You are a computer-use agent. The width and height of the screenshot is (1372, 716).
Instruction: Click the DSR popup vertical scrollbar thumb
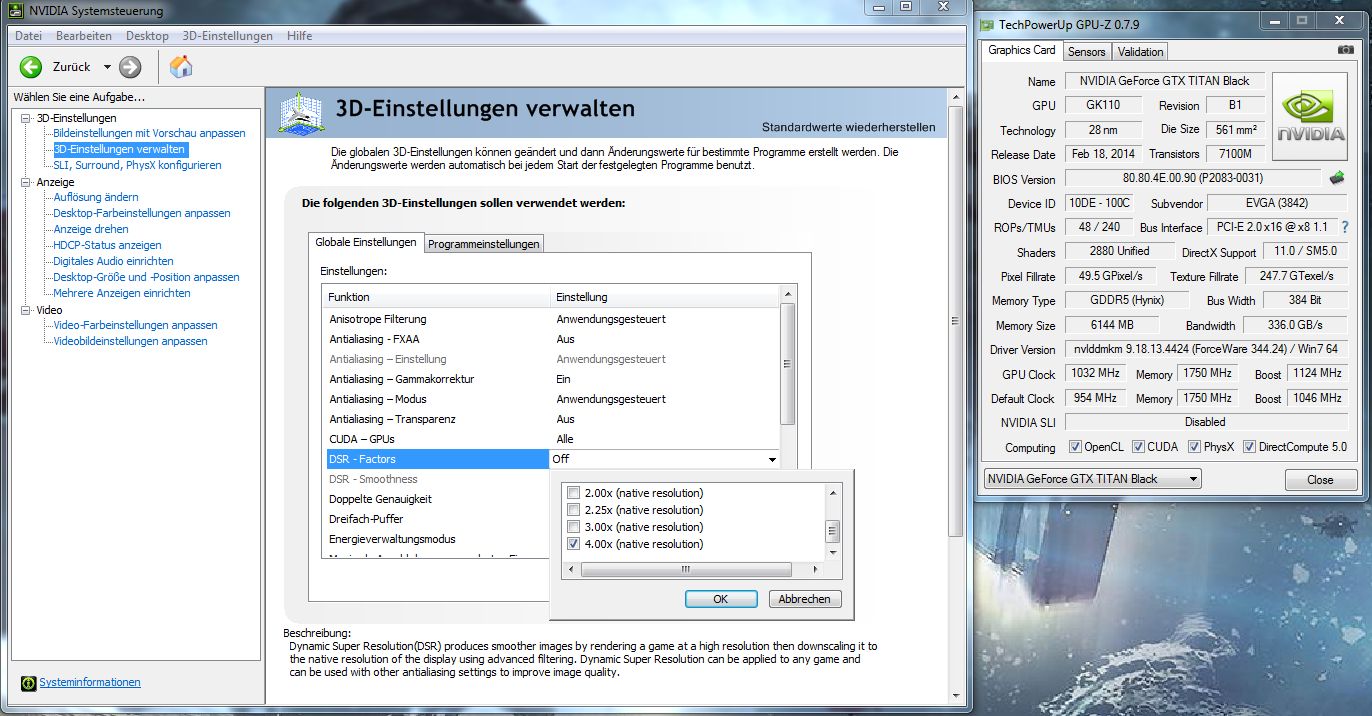pyautogui.click(x=832, y=531)
